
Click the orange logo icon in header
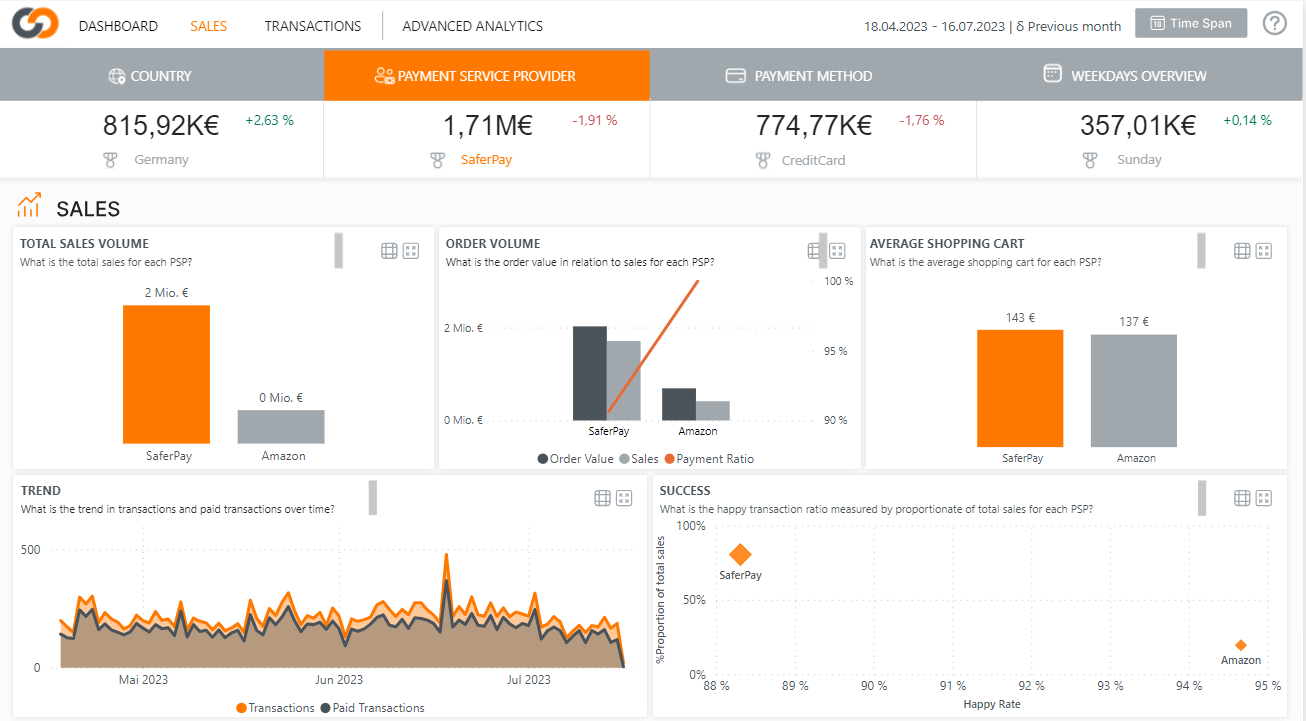click(35, 24)
